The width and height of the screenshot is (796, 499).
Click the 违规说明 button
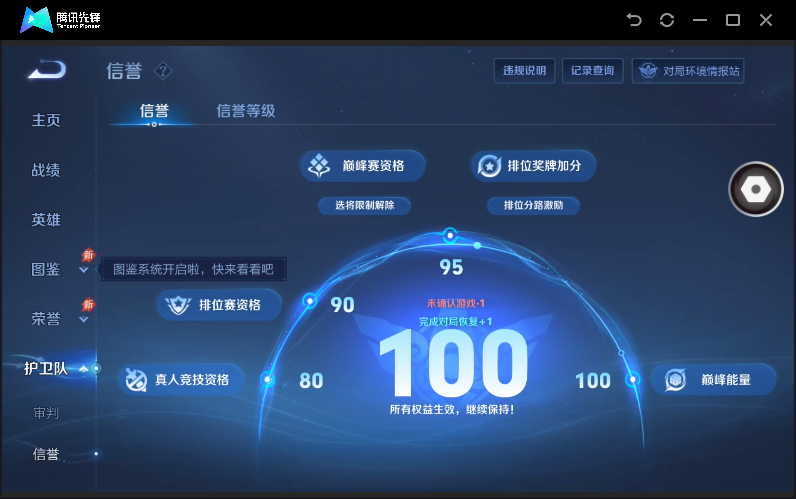(x=524, y=71)
